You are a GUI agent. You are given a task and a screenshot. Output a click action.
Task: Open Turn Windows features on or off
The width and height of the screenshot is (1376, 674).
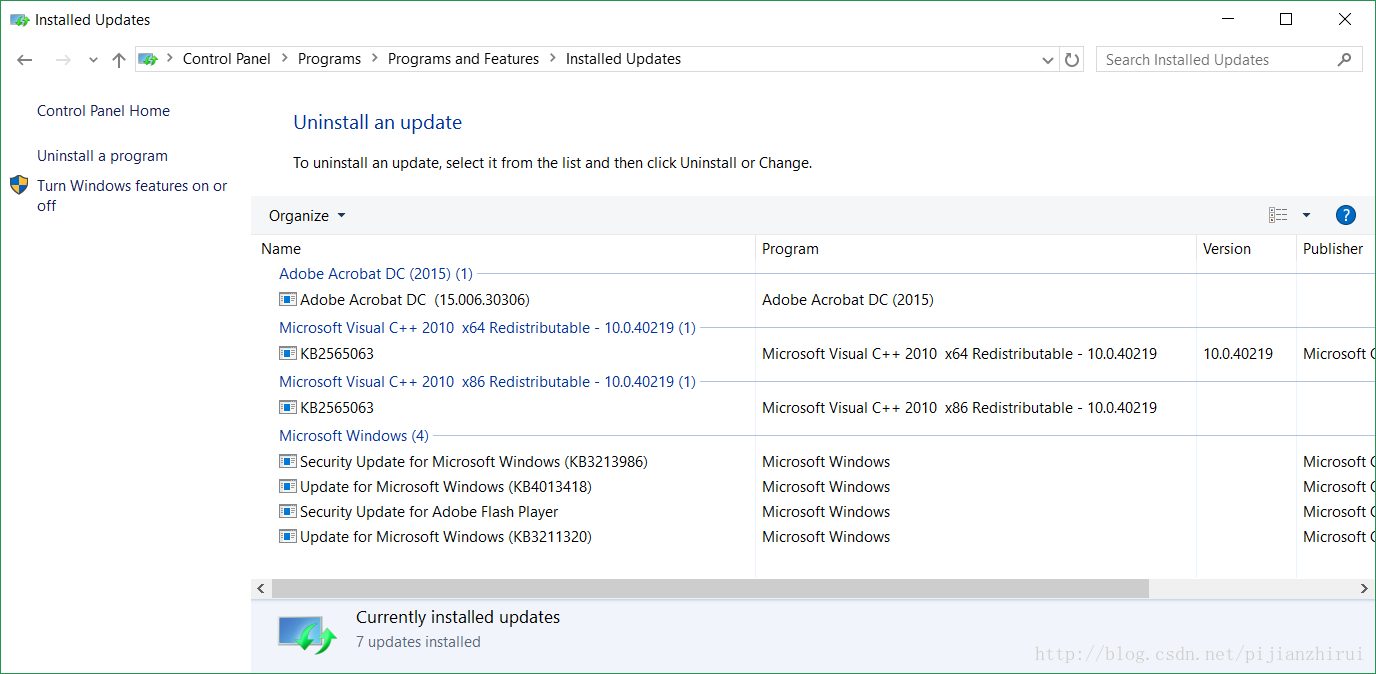point(132,196)
